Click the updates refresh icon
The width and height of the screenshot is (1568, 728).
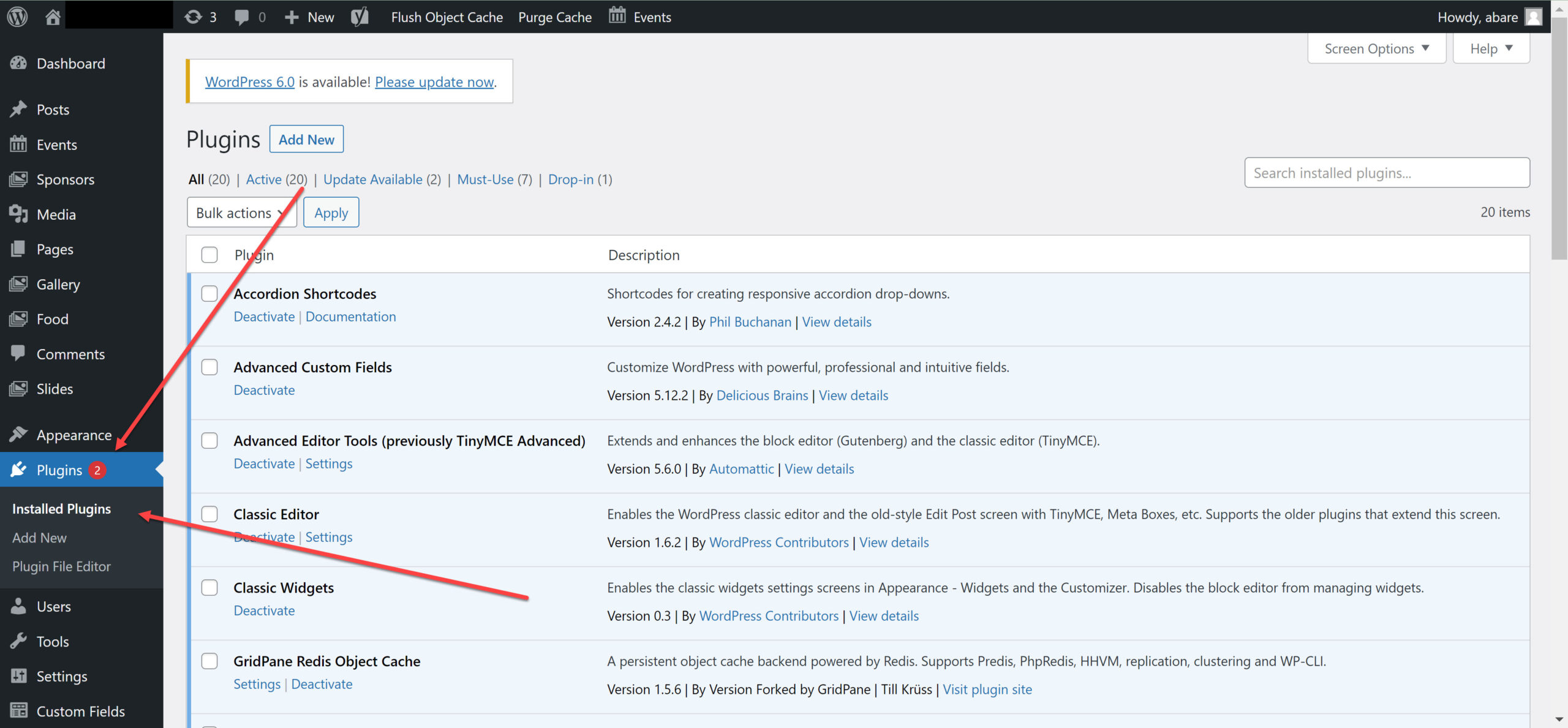click(x=193, y=17)
